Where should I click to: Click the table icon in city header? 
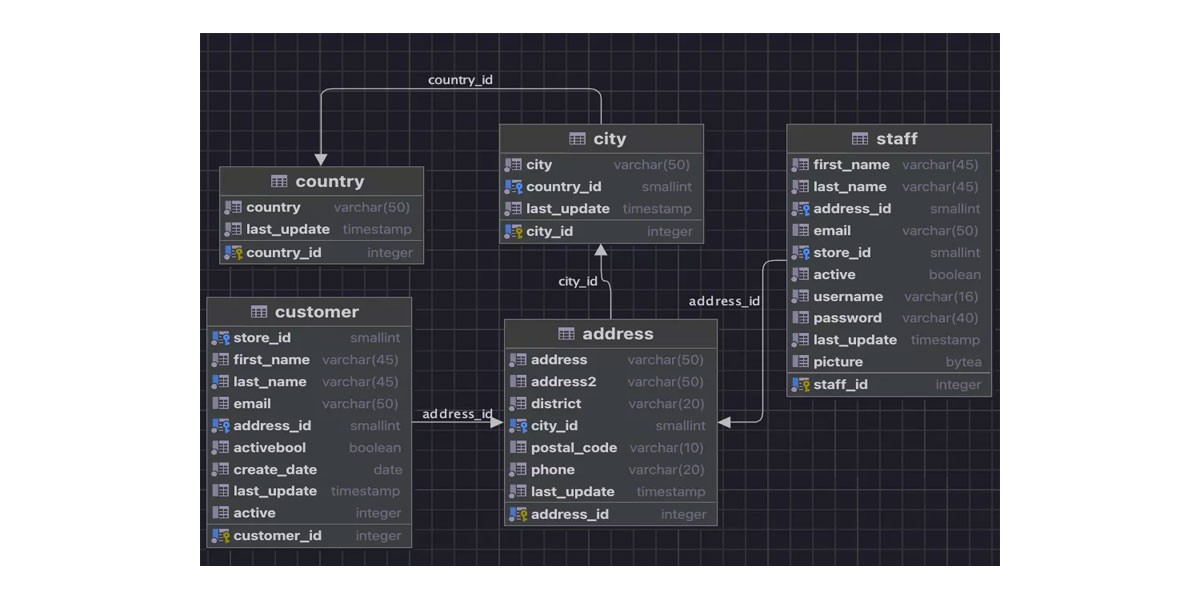[x=577, y=139]
